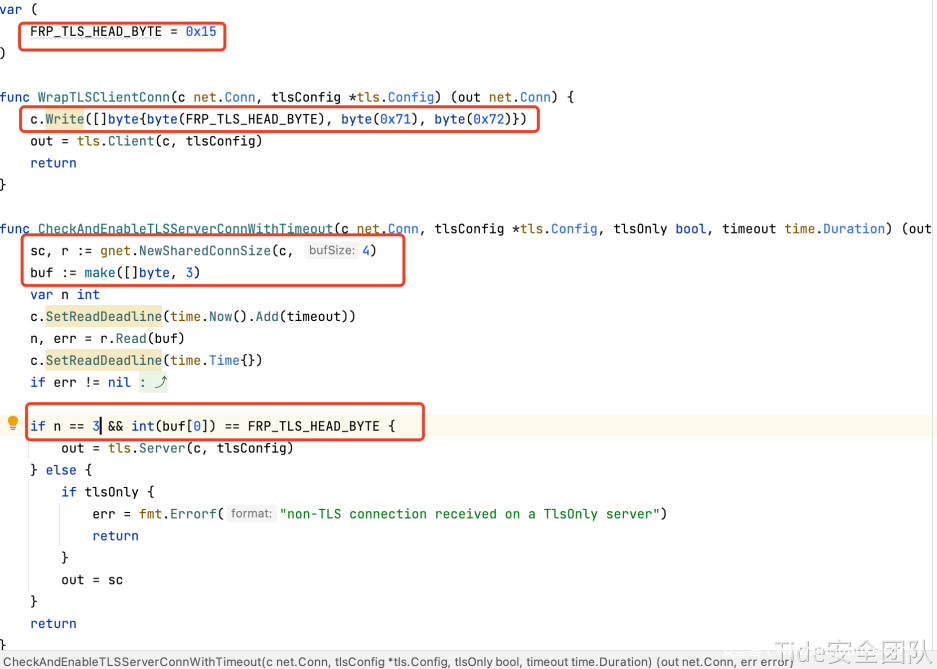Click the CheckAndEnableTLSServerConnWithTimeout function name in the declaration
Viewport: 937px width, 669px height.
[x=184, y=229]
